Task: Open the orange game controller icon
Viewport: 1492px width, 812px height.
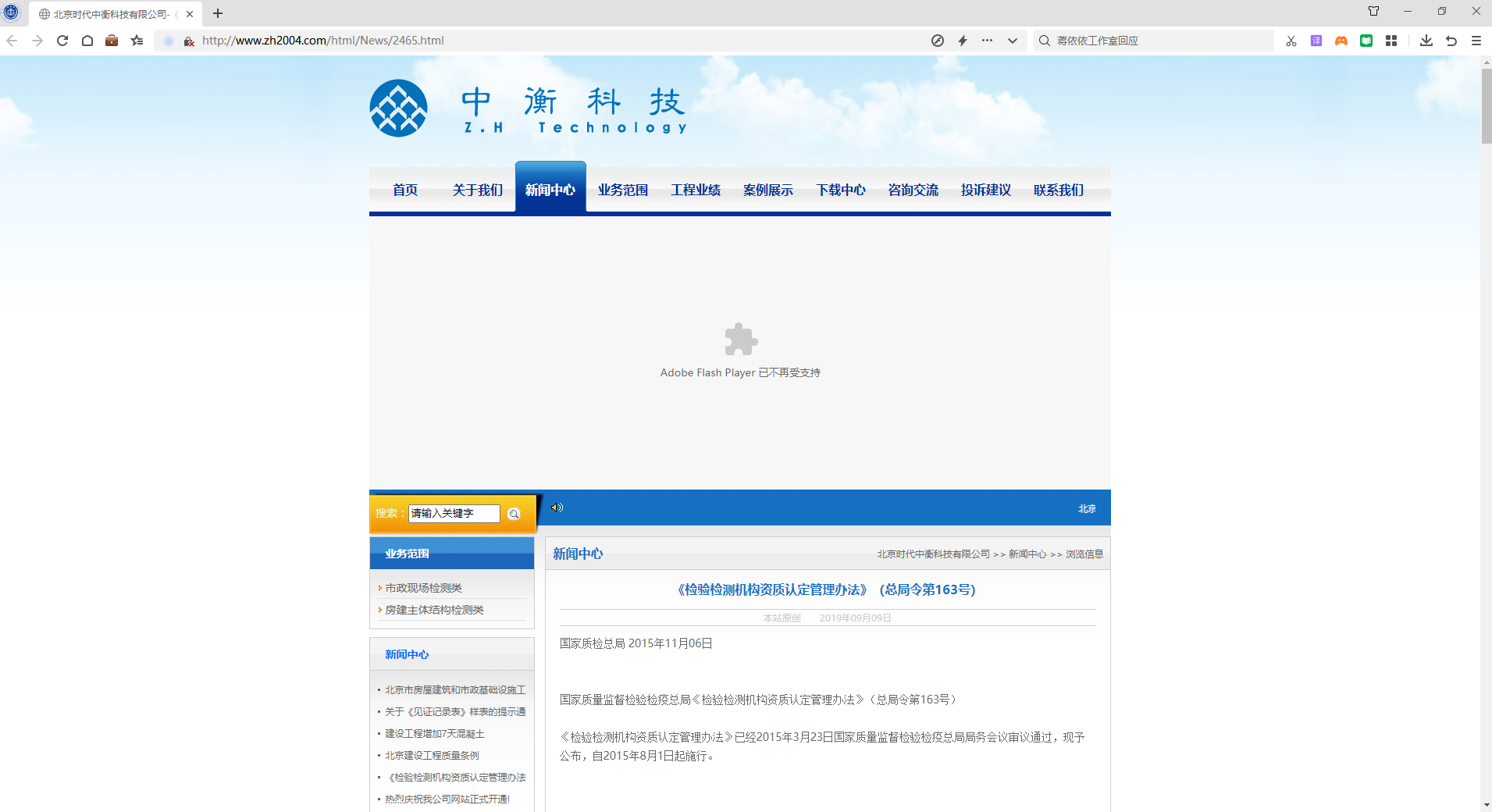Action: (x=1341, y=41)
